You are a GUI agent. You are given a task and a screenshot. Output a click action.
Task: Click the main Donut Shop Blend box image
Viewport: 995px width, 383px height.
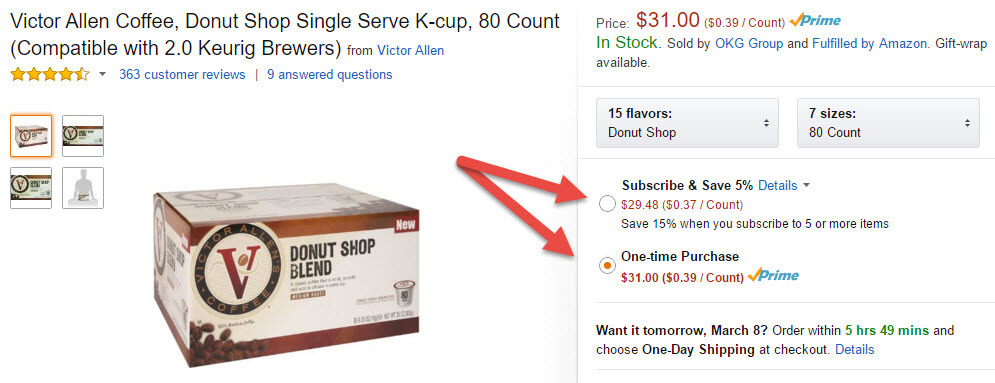tap(286, 276)
